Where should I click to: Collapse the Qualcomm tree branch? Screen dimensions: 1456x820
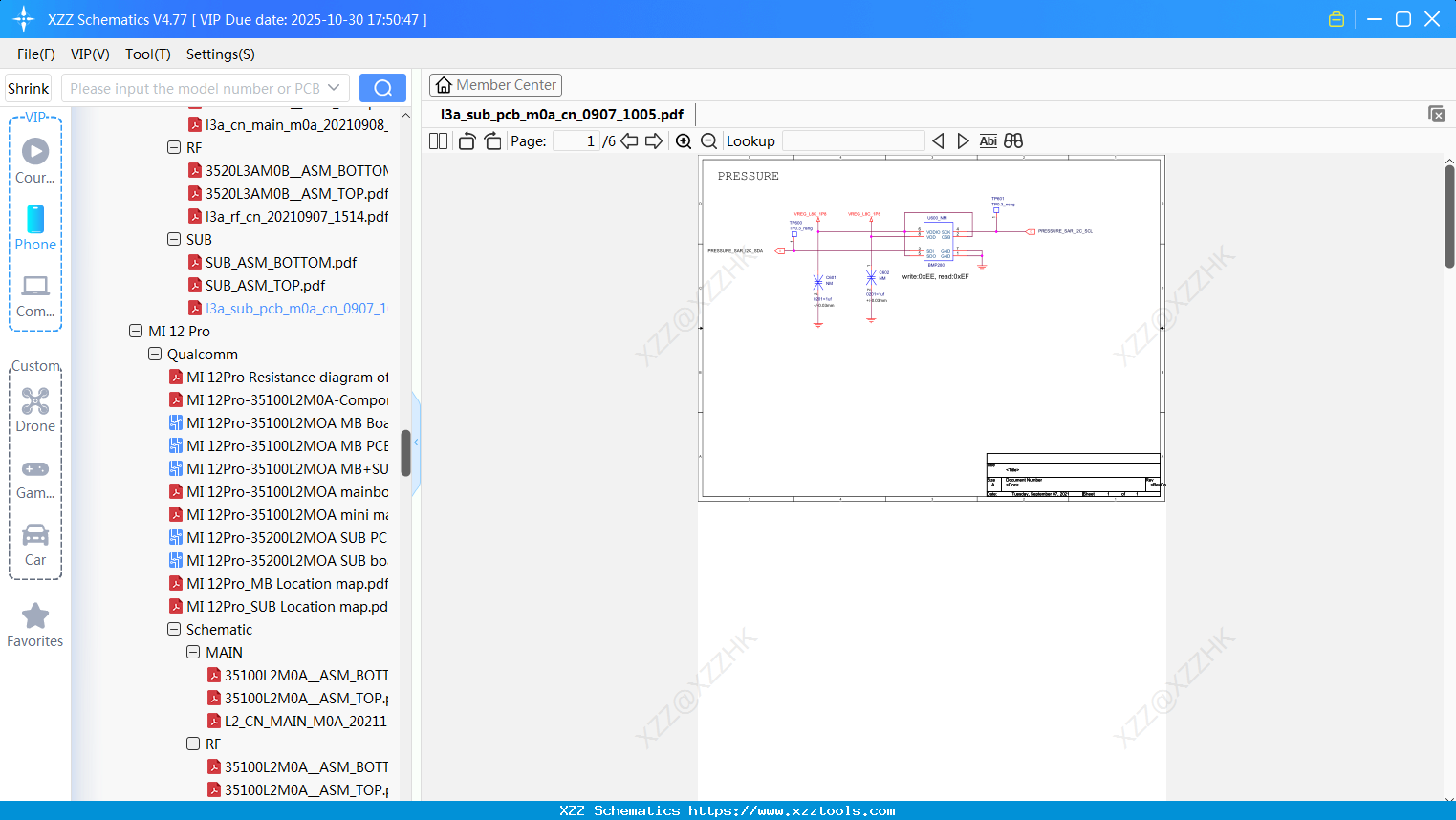pyautogui.click(x=155, y=354)
